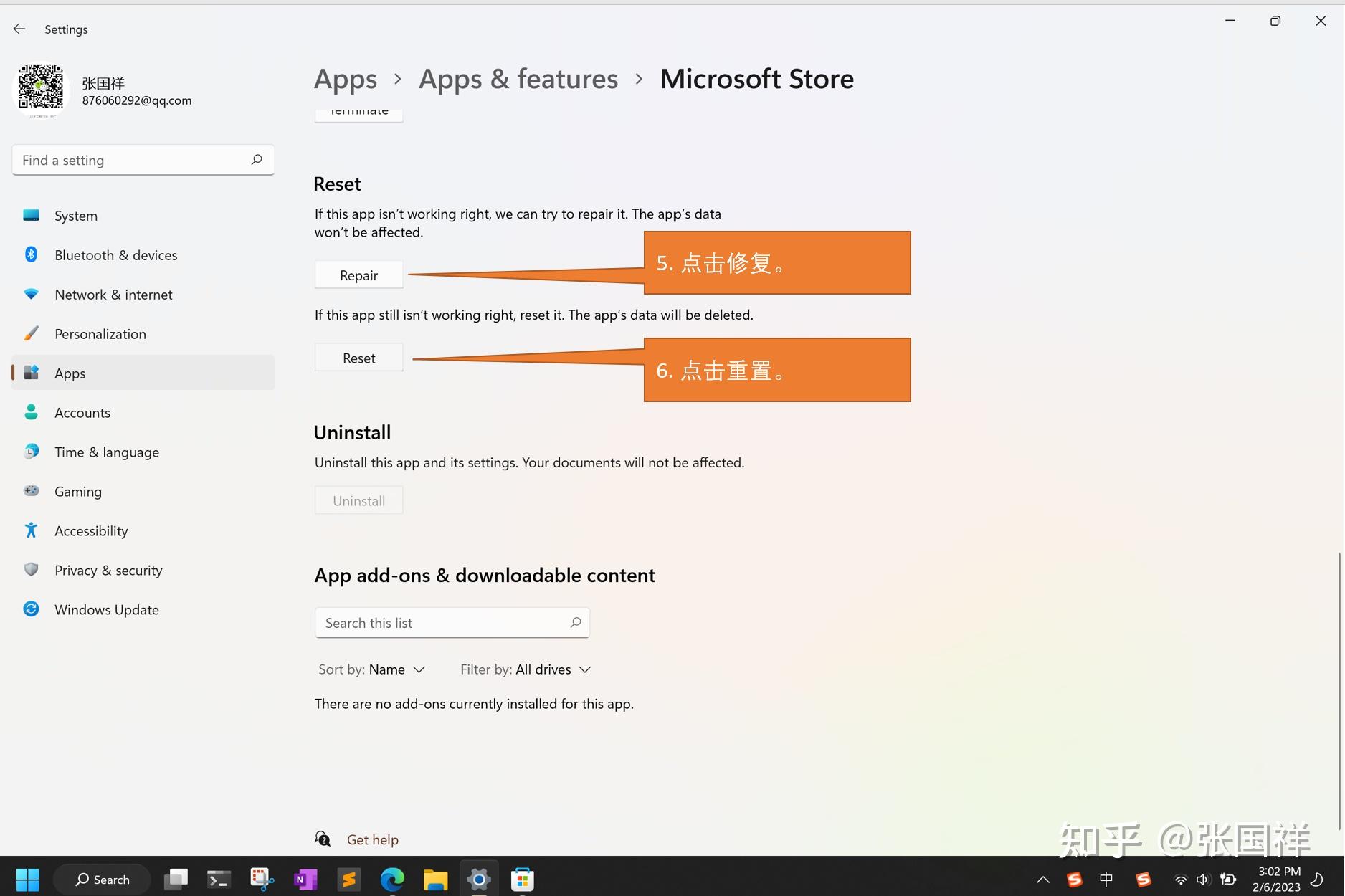Viewport: 1345px width, 896px height.
Task: Click the Reset button to reset the app
Action: [x=358, y=357]
